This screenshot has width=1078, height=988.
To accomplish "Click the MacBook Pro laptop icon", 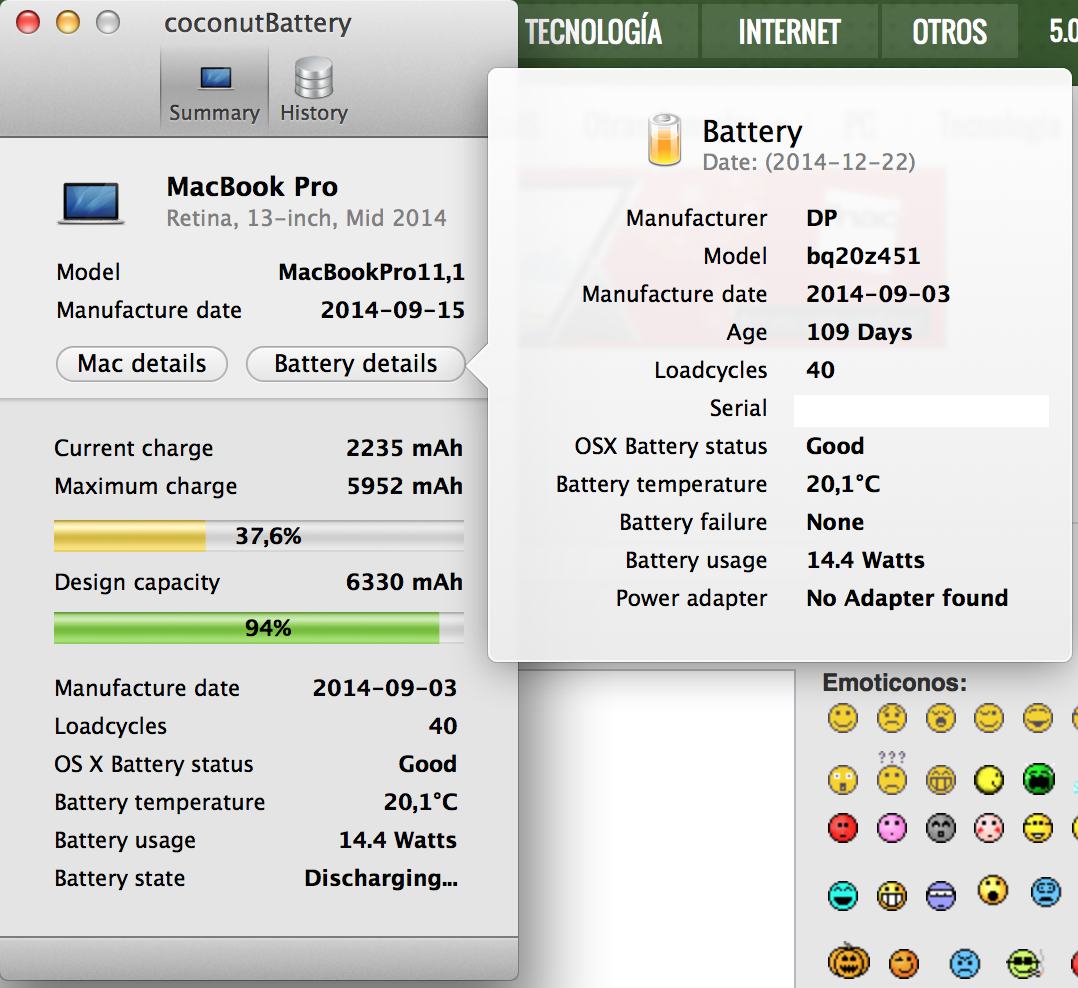I will coord(90,203).
